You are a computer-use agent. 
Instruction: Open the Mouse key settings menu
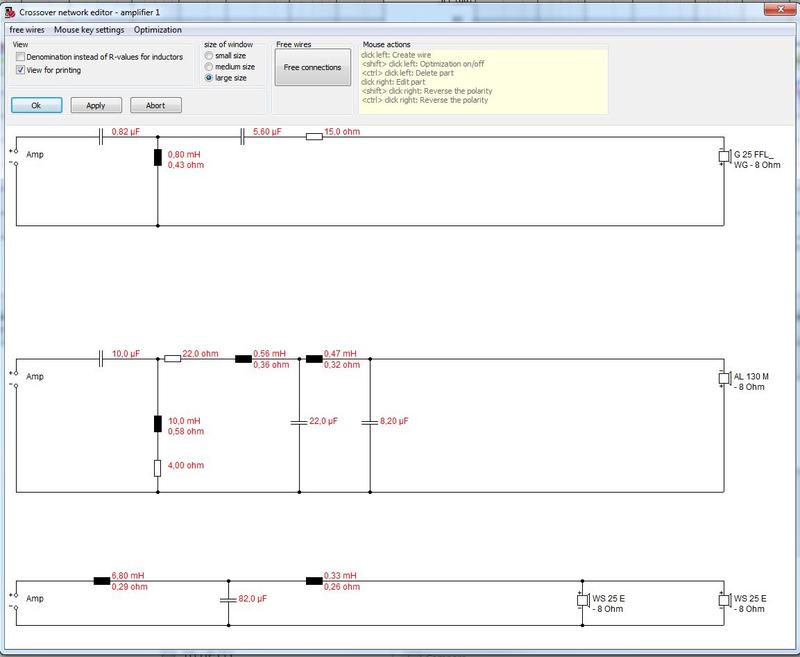(x=89, y=30)
